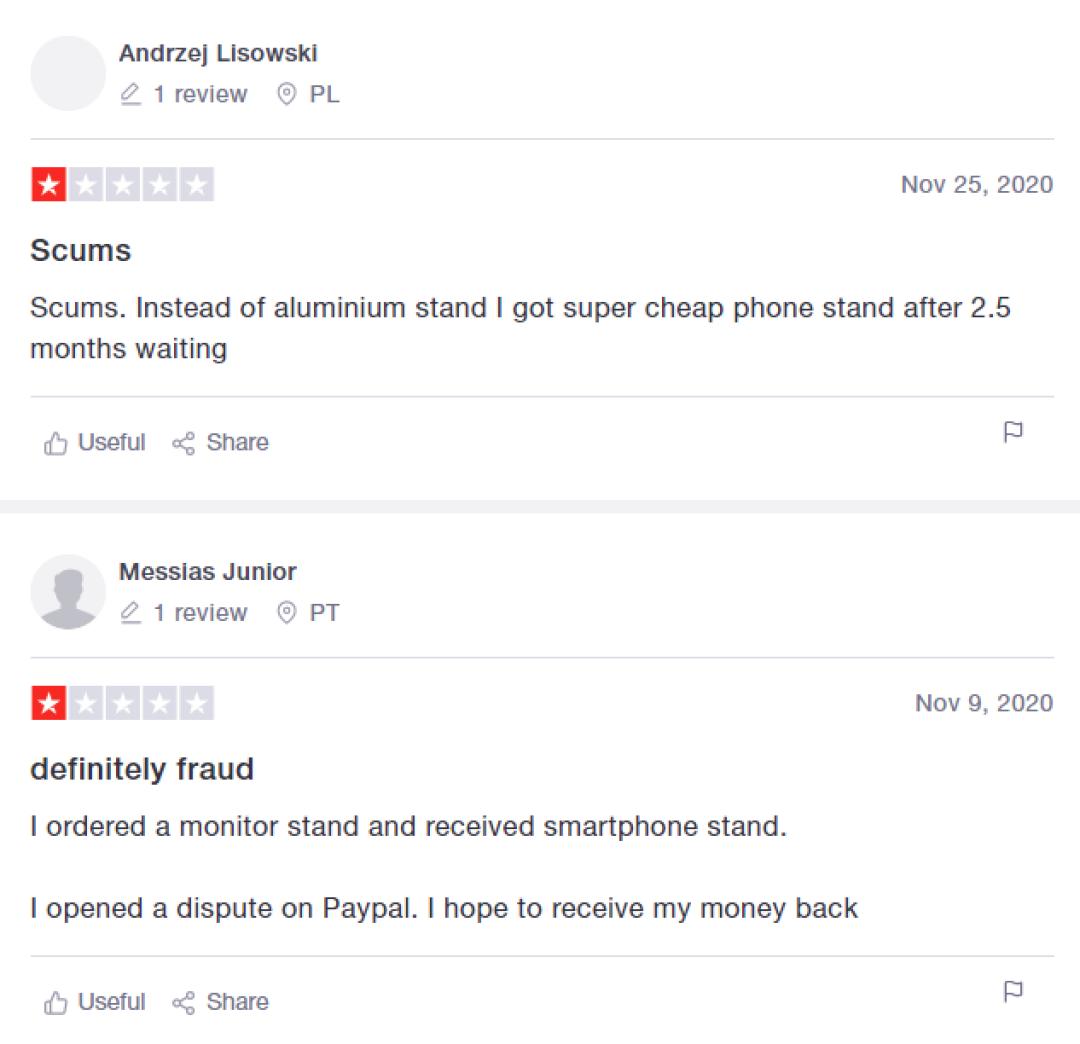
Task: Mark the definitely fraud review as Useful
Action: (x=95, y=1002)
